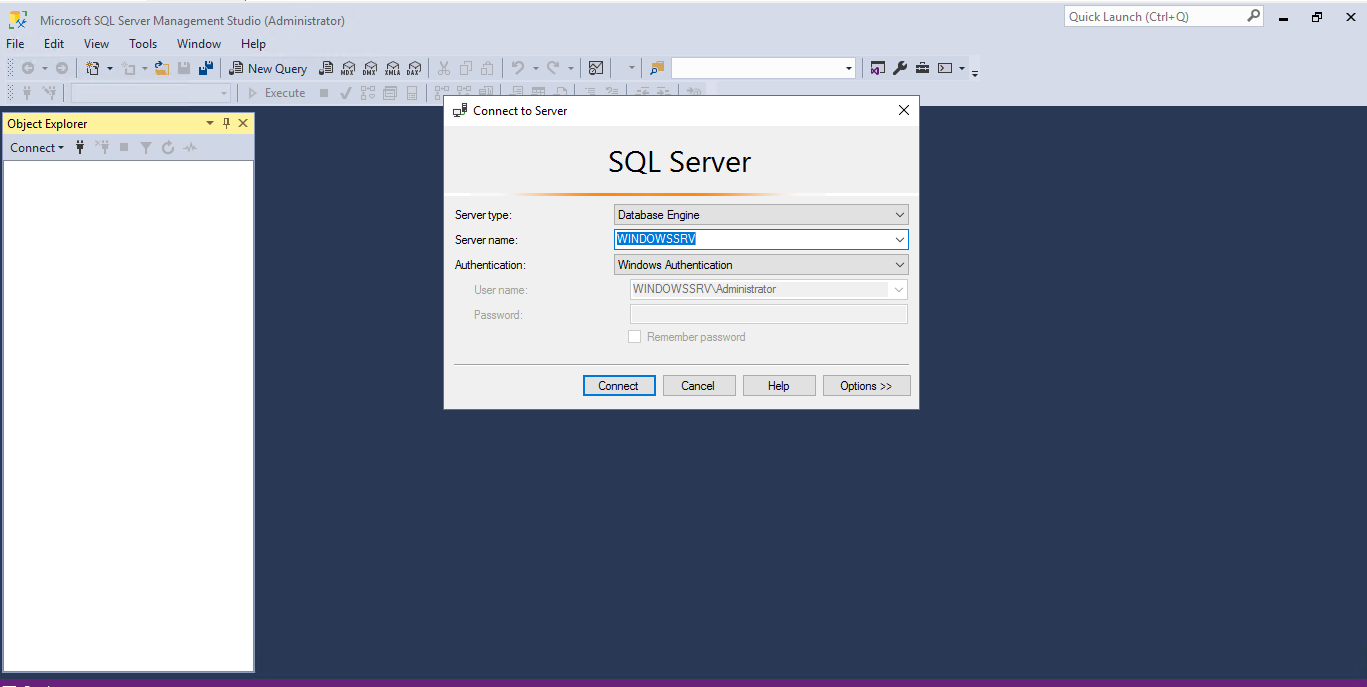Open a new DAX query

(414, 68)
